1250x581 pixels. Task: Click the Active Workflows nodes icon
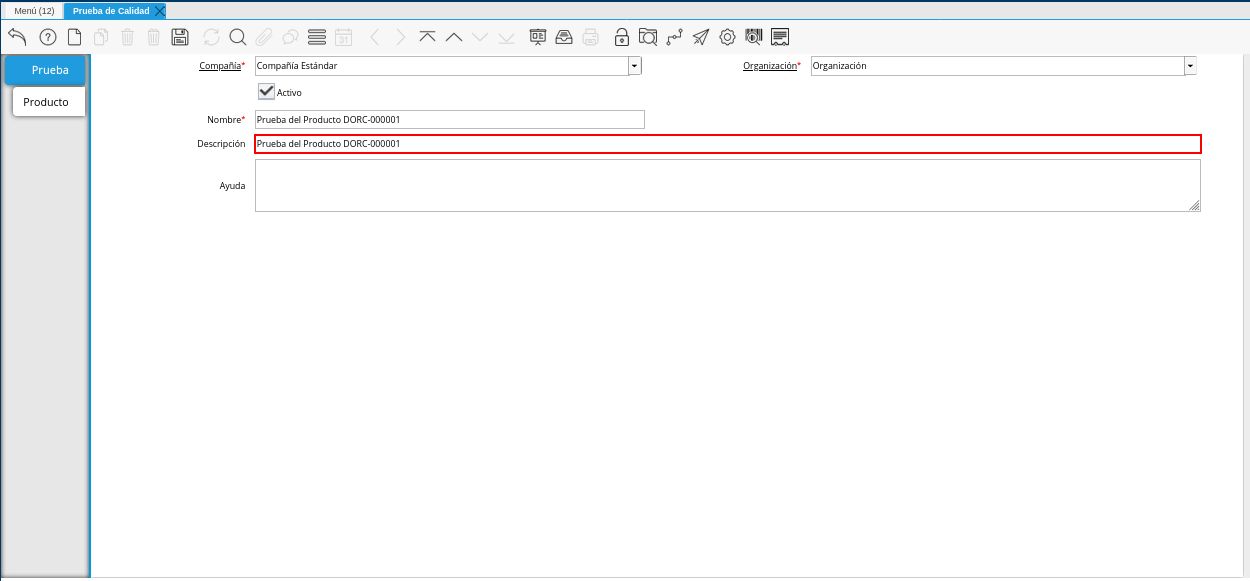point(675,37)
